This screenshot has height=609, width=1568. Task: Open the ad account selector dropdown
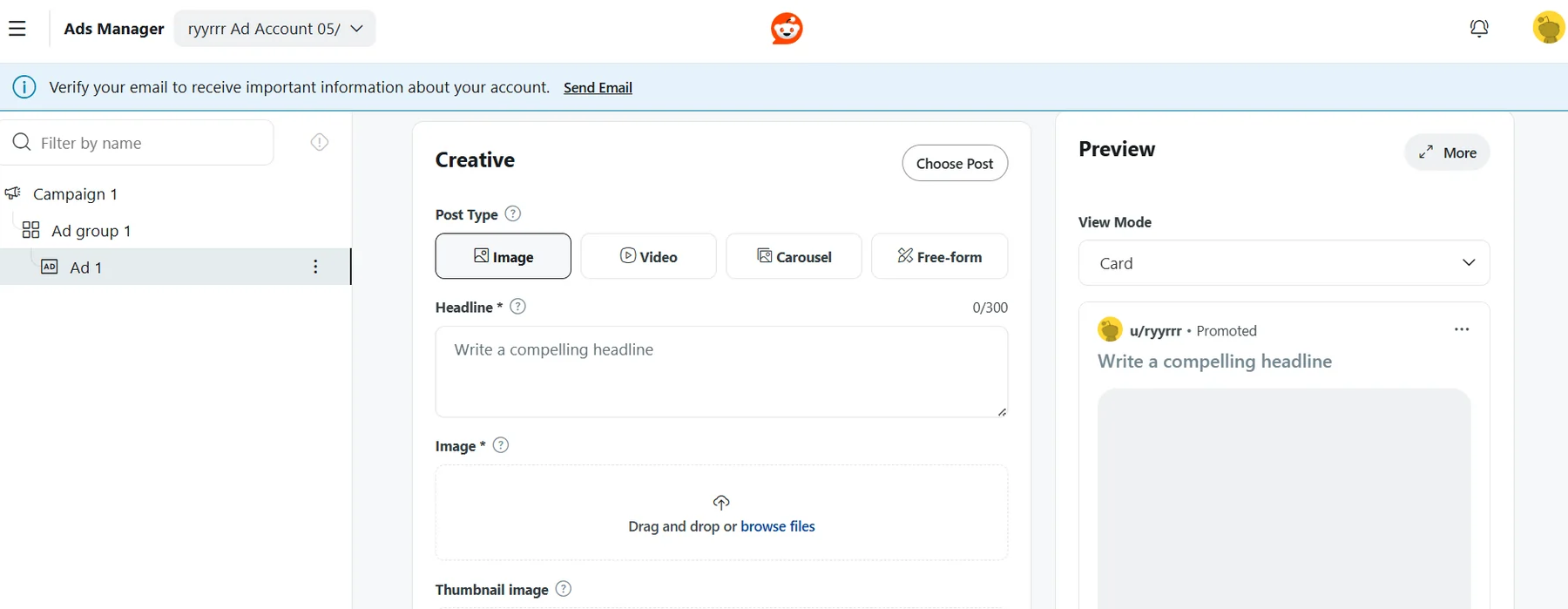(x=274, y=29)
